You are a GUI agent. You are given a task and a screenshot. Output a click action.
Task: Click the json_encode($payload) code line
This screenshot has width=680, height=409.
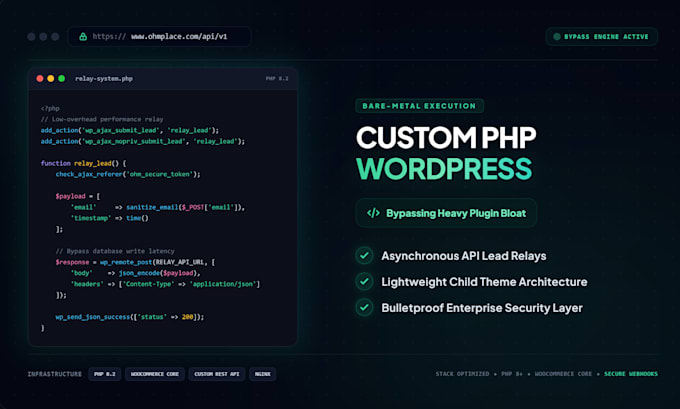point(135,273)
